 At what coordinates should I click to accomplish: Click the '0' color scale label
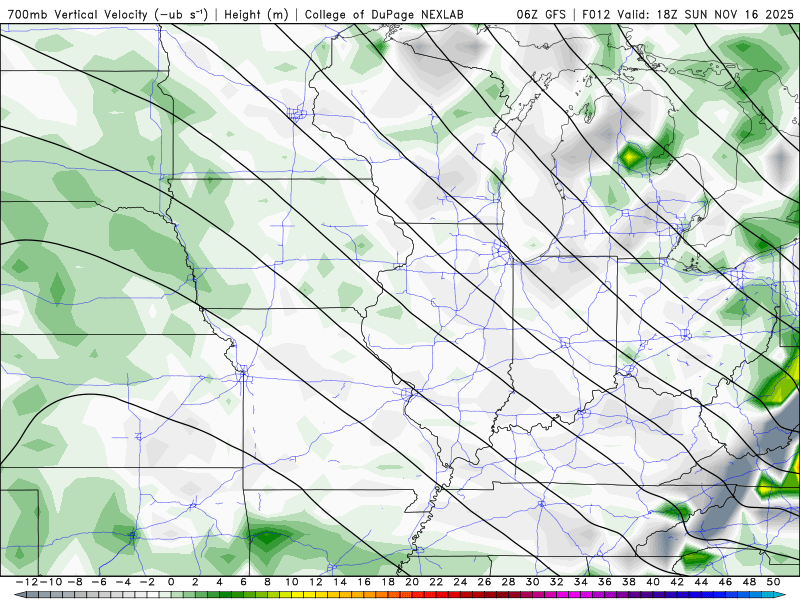click(171, 582)
